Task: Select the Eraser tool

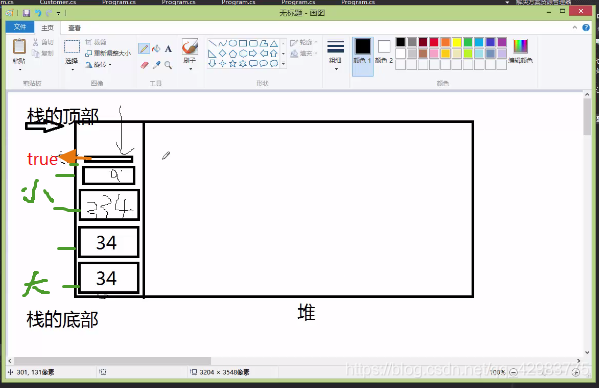Action: [144, 65]
